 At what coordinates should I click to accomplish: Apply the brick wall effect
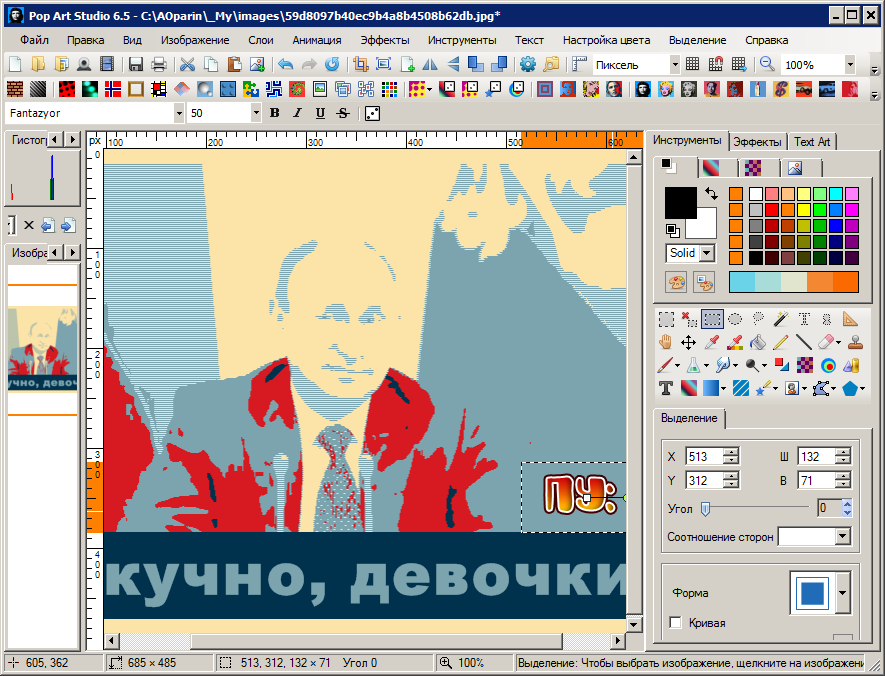point(15,89)
